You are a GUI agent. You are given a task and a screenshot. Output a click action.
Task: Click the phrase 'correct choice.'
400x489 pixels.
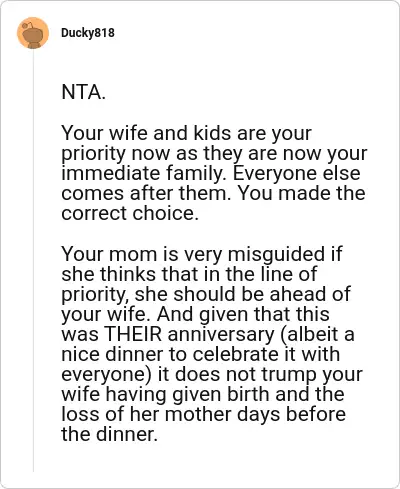click(130, 213)
